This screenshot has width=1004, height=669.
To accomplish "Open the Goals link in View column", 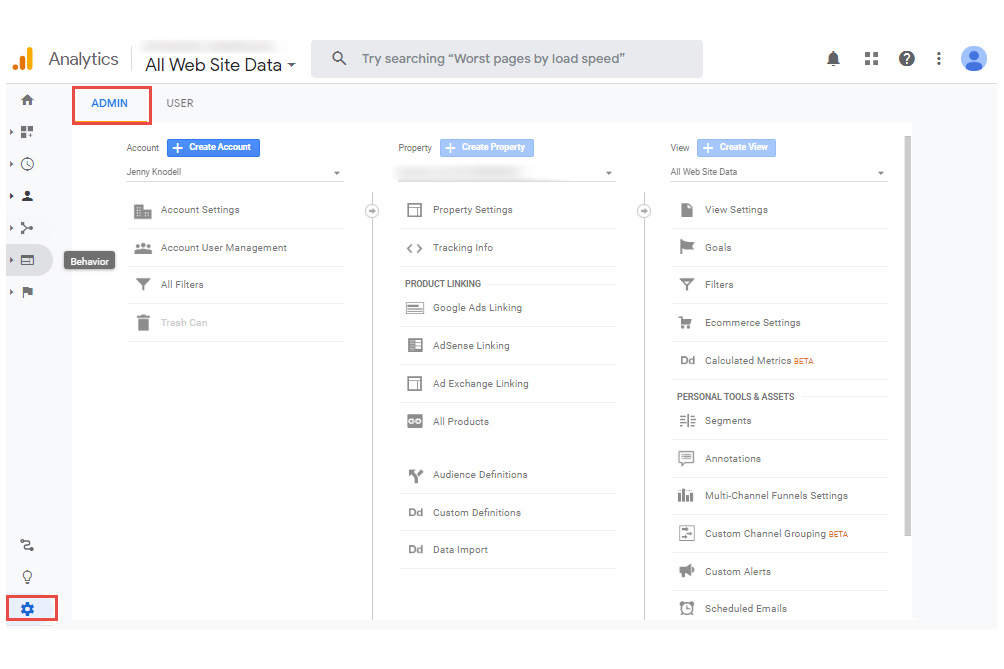I will tap(717, 248).
